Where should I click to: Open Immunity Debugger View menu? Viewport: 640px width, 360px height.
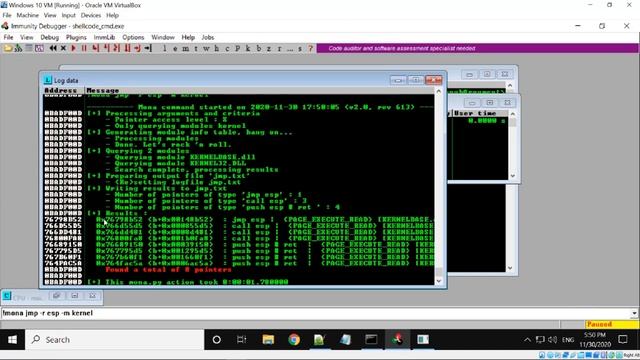pos(27,37)
